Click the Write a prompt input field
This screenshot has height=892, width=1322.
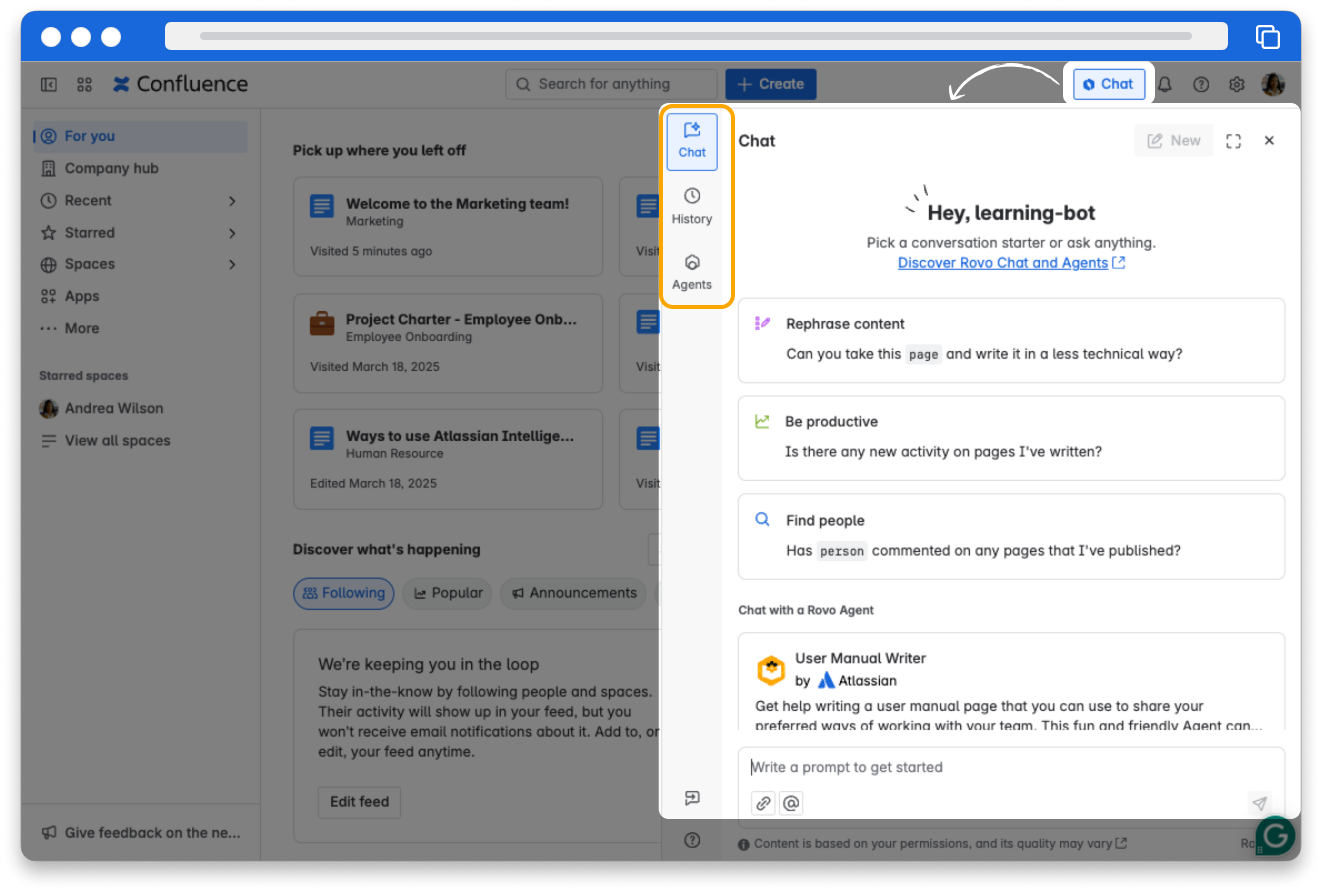pyautogui.click(x=1011, y=768)
